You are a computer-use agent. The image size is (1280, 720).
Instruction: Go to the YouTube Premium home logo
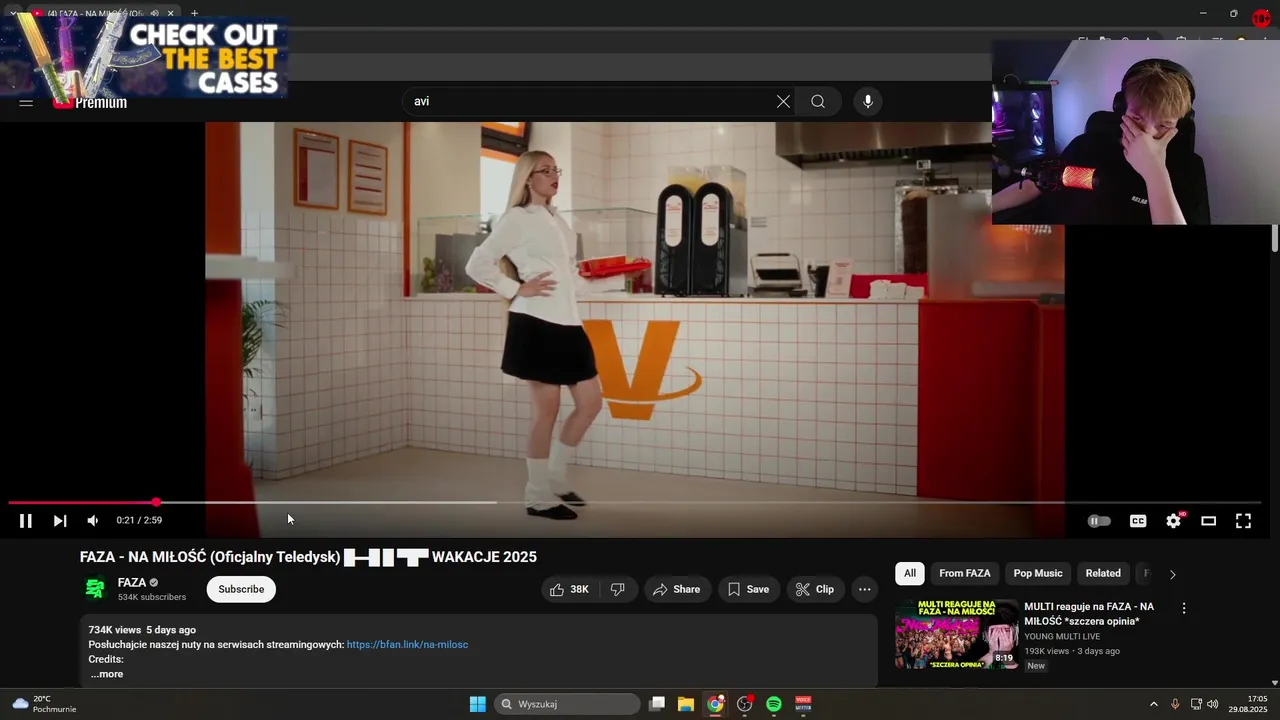tap(91, 102)
